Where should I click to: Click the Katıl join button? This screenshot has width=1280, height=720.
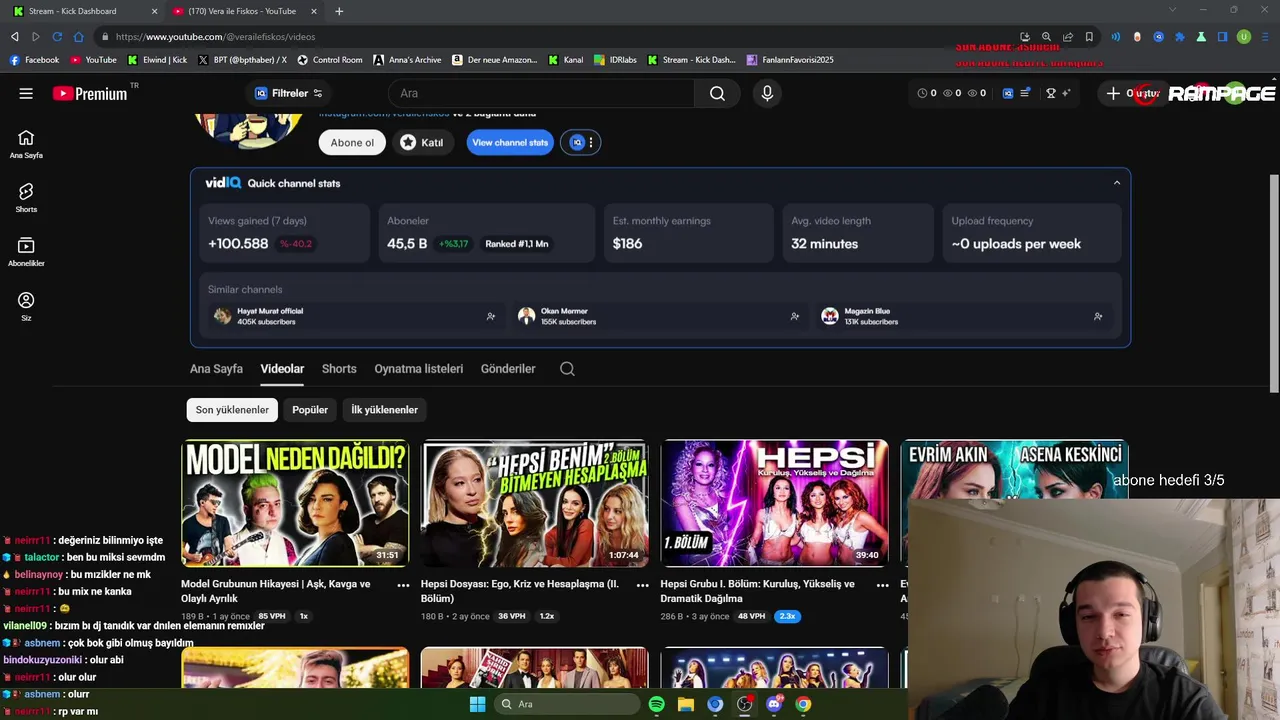421,142
